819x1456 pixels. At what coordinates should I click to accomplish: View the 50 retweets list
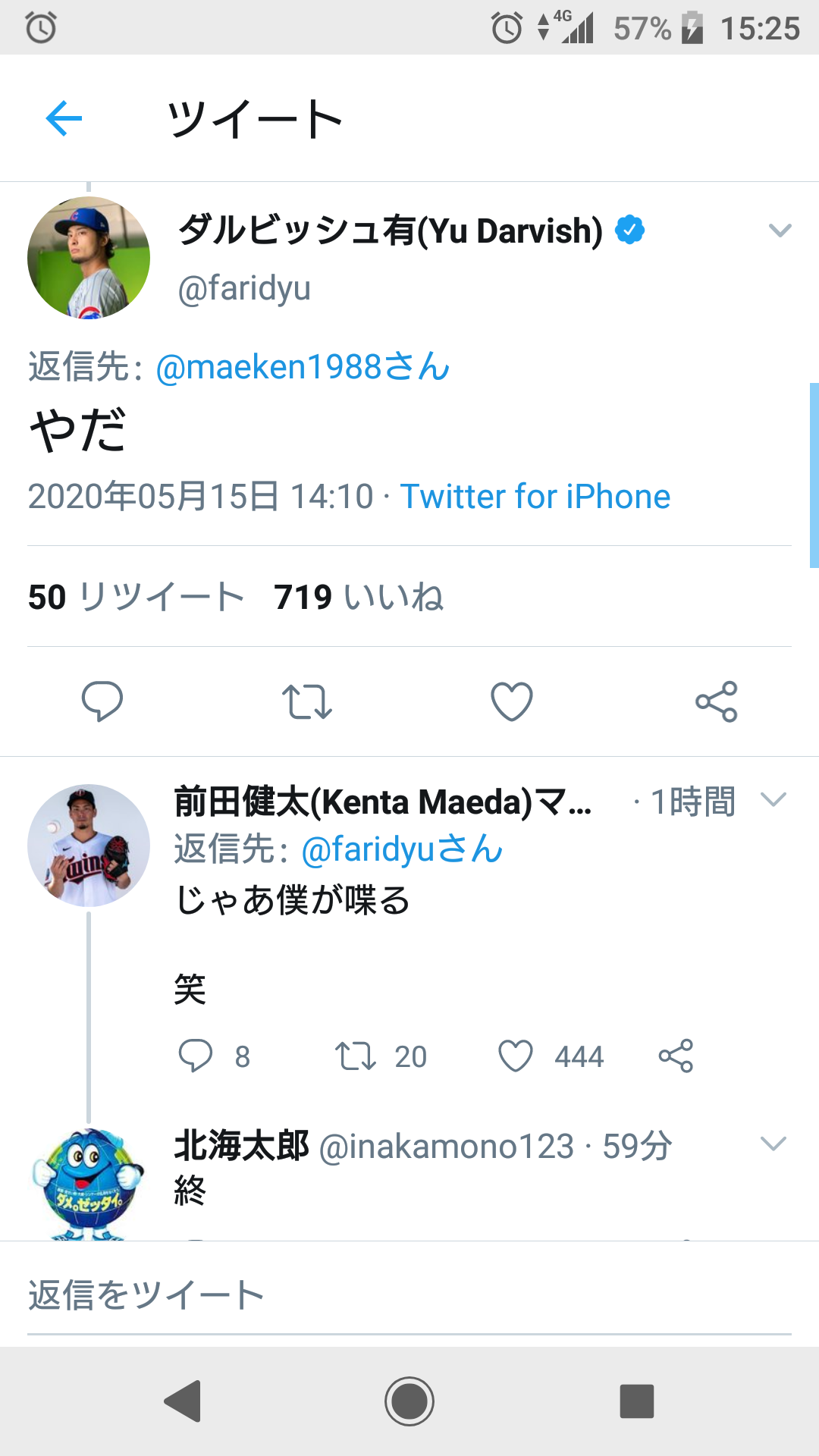(x=136, y=597)
